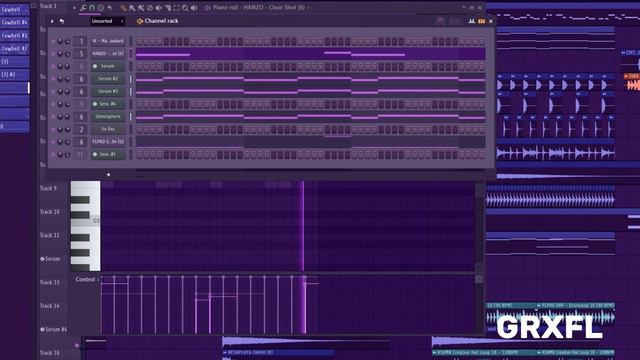Screen dimensions: 640x360
Task: Toggle the piano roll snap magnet
Action: pyautogui.click(x=92, y=7)
